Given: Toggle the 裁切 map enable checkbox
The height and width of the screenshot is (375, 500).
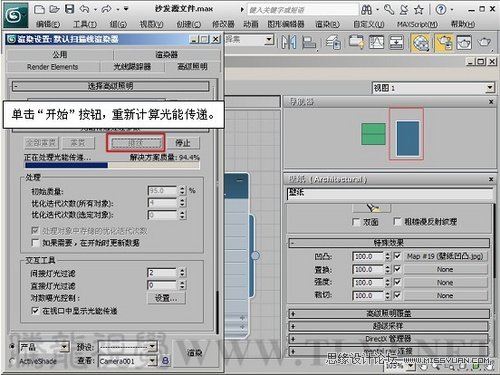Looking at the screenshot, I should pyautogui.click(x=397, y=295).
